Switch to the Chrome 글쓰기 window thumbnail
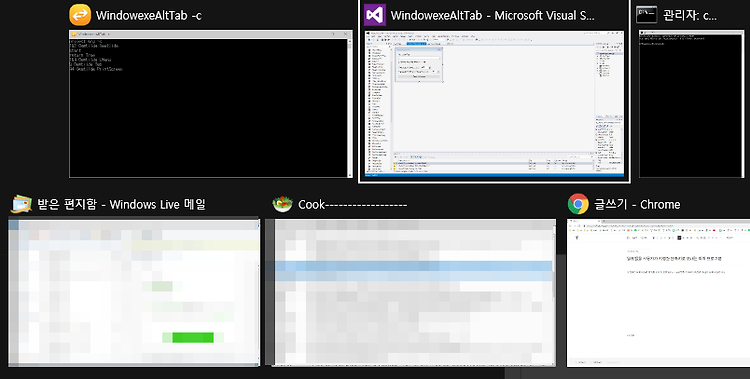This screenshot has height=379, width=750. tap(658, 293)
